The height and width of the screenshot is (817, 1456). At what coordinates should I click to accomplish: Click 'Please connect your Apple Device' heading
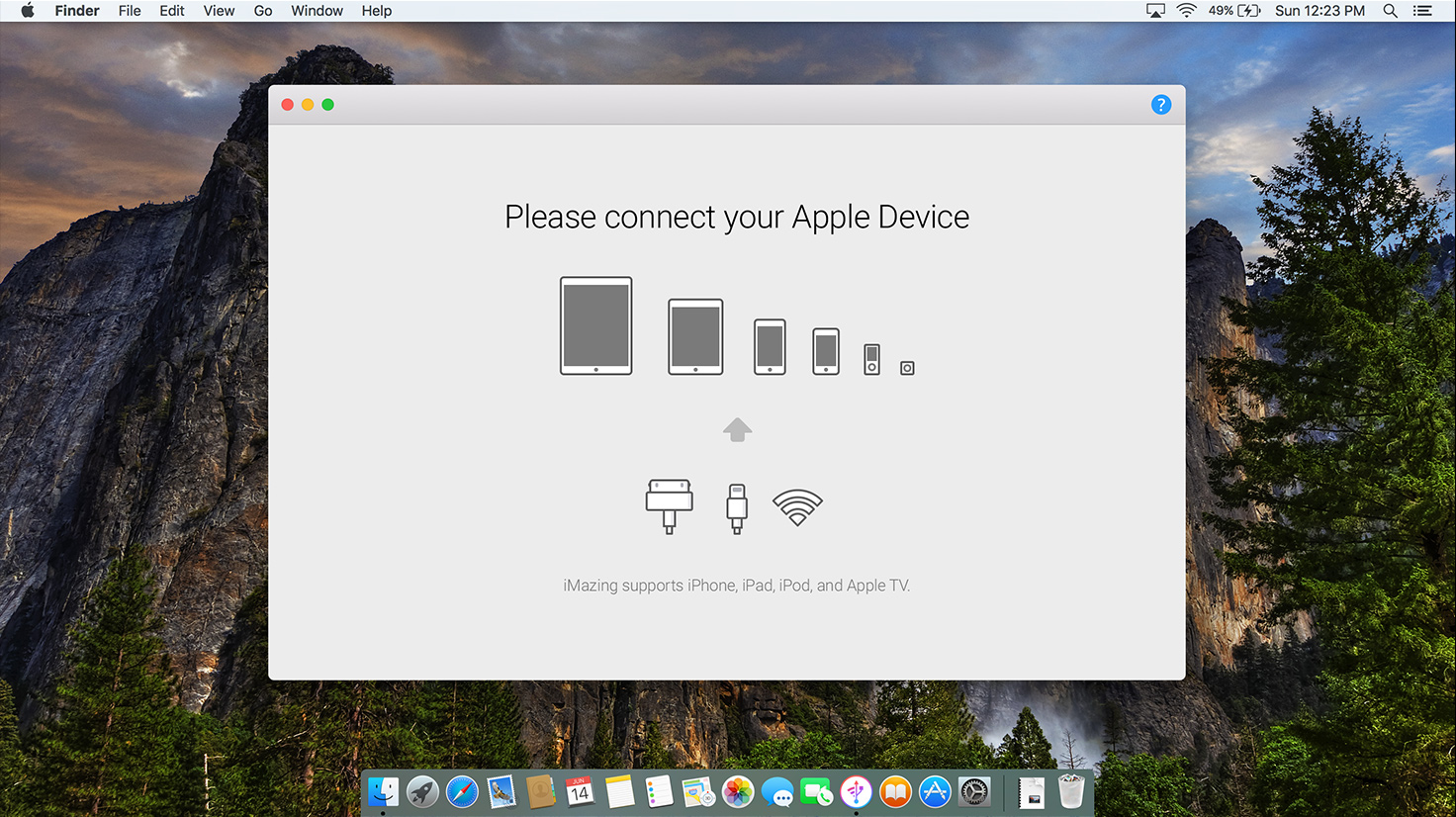coord(737,218)
